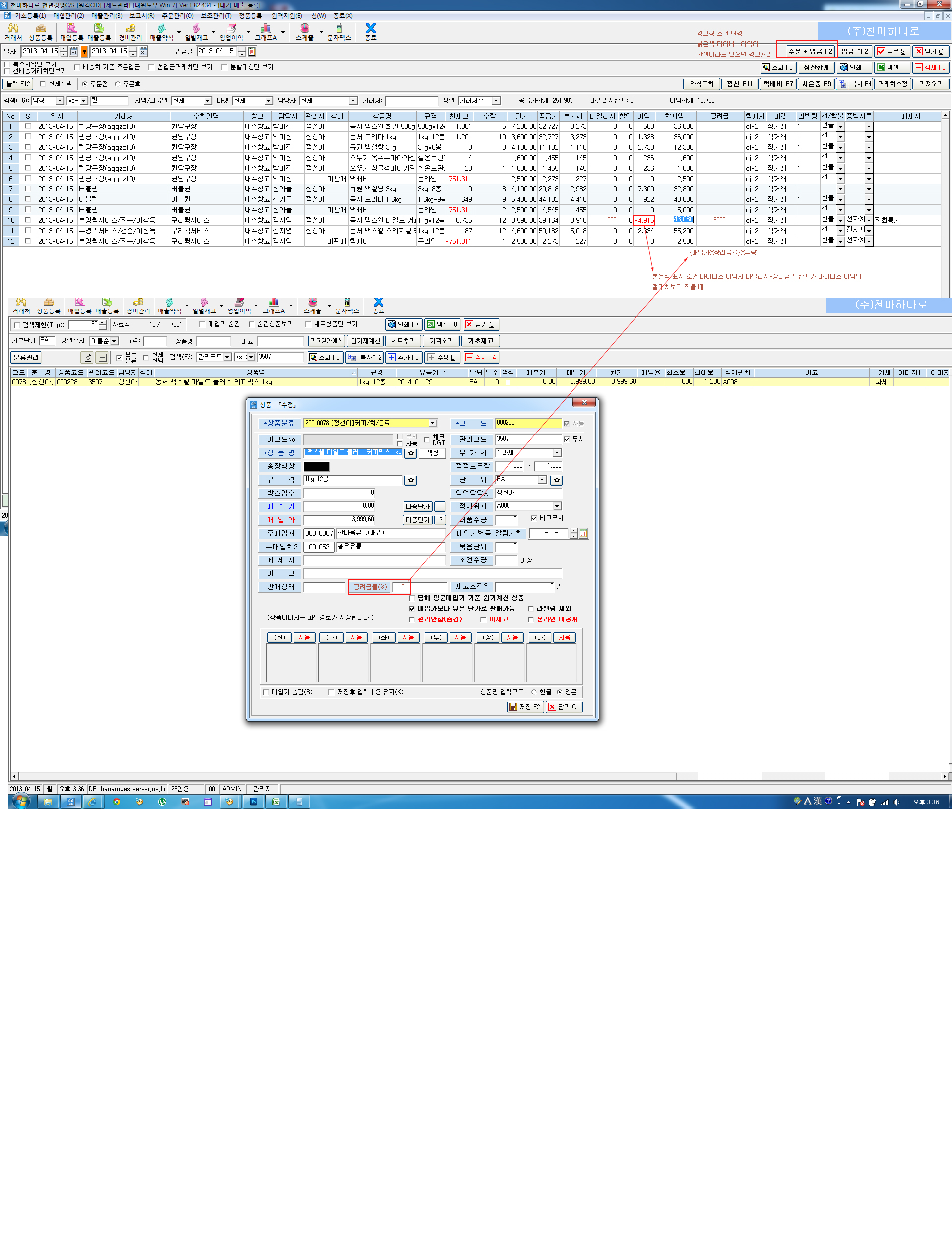Open 적재위치 A008 dropdown in dialog
The width and height of the screenshot is (952, 1240).
(x=557, y=506)
